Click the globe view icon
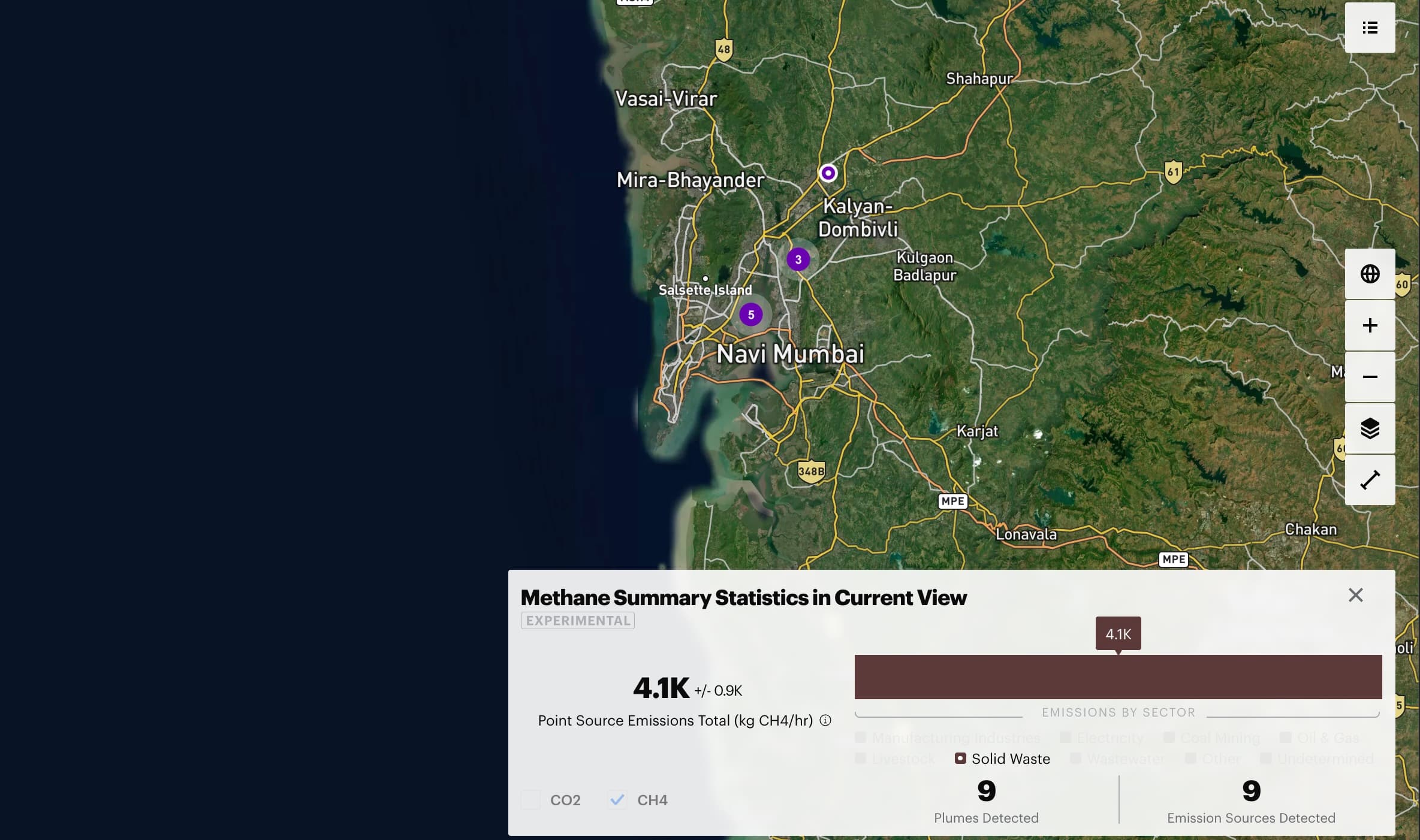The width and height of the screenshot is (1420, 840). [1370, 274]
